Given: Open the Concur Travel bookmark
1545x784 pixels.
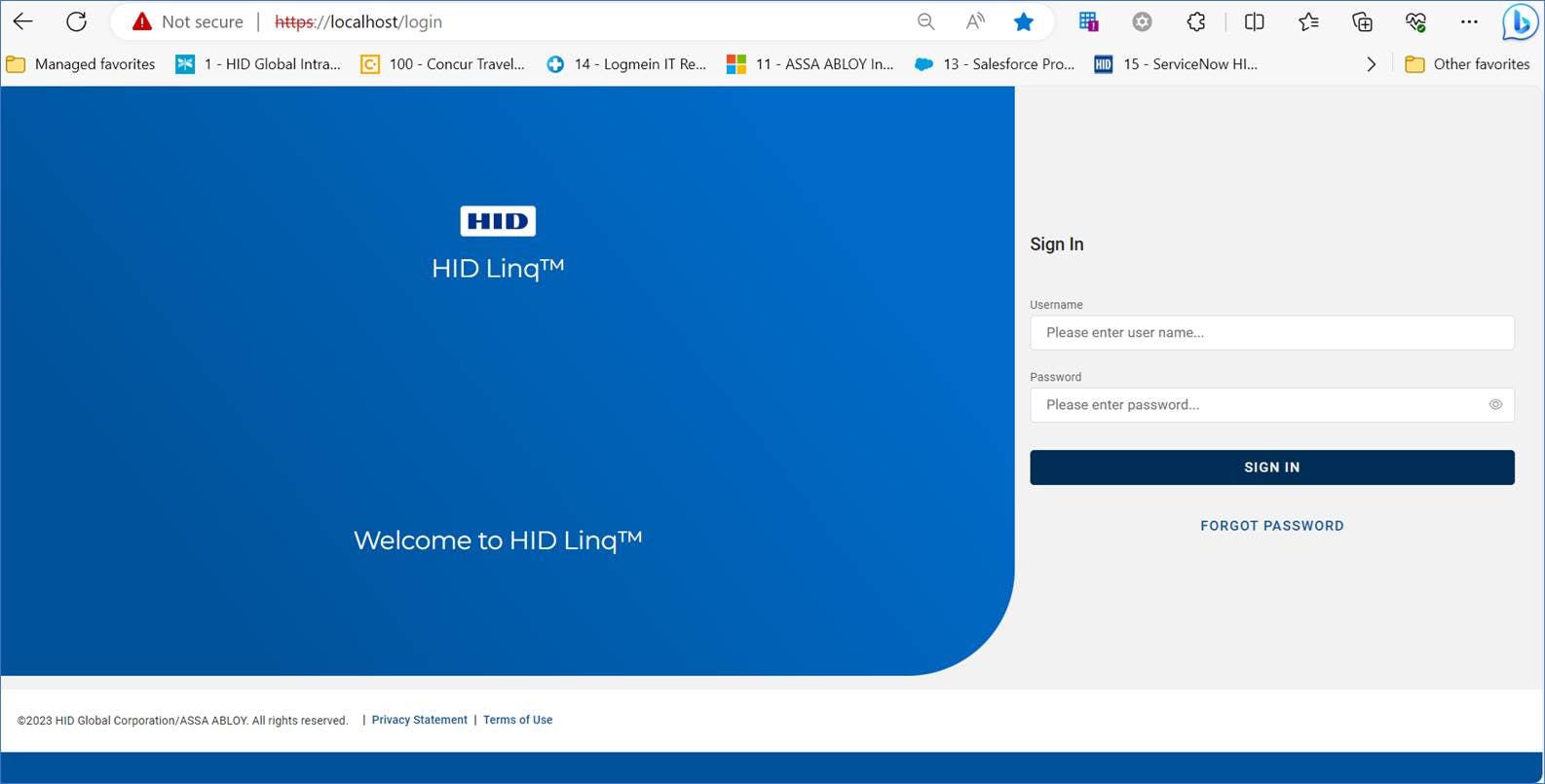Looking at the screenshot, I should (x=442, y=64).
